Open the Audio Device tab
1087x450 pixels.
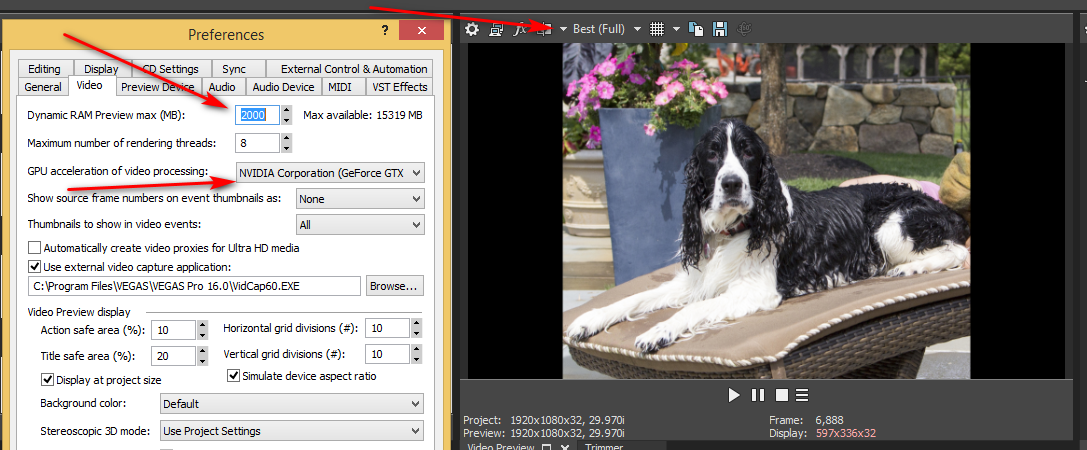pyautogui.click(x=284, y=87)
